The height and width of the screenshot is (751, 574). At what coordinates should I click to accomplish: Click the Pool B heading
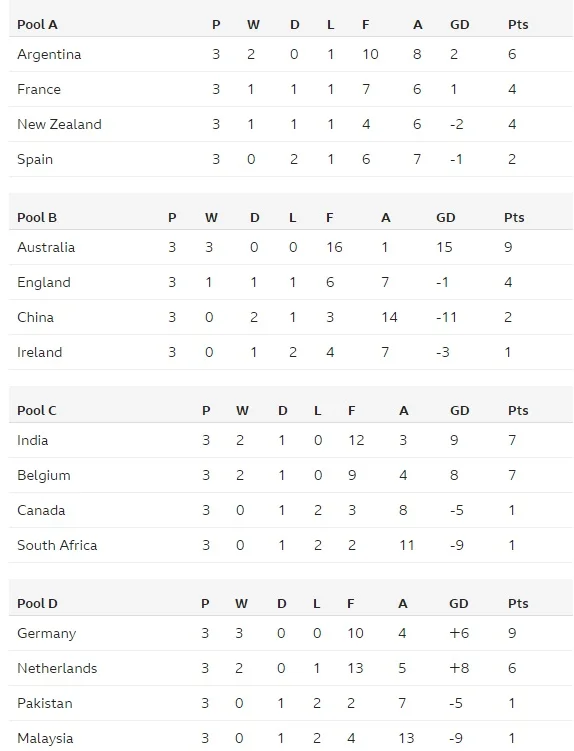pyautogui.click(x=37, y=217)
